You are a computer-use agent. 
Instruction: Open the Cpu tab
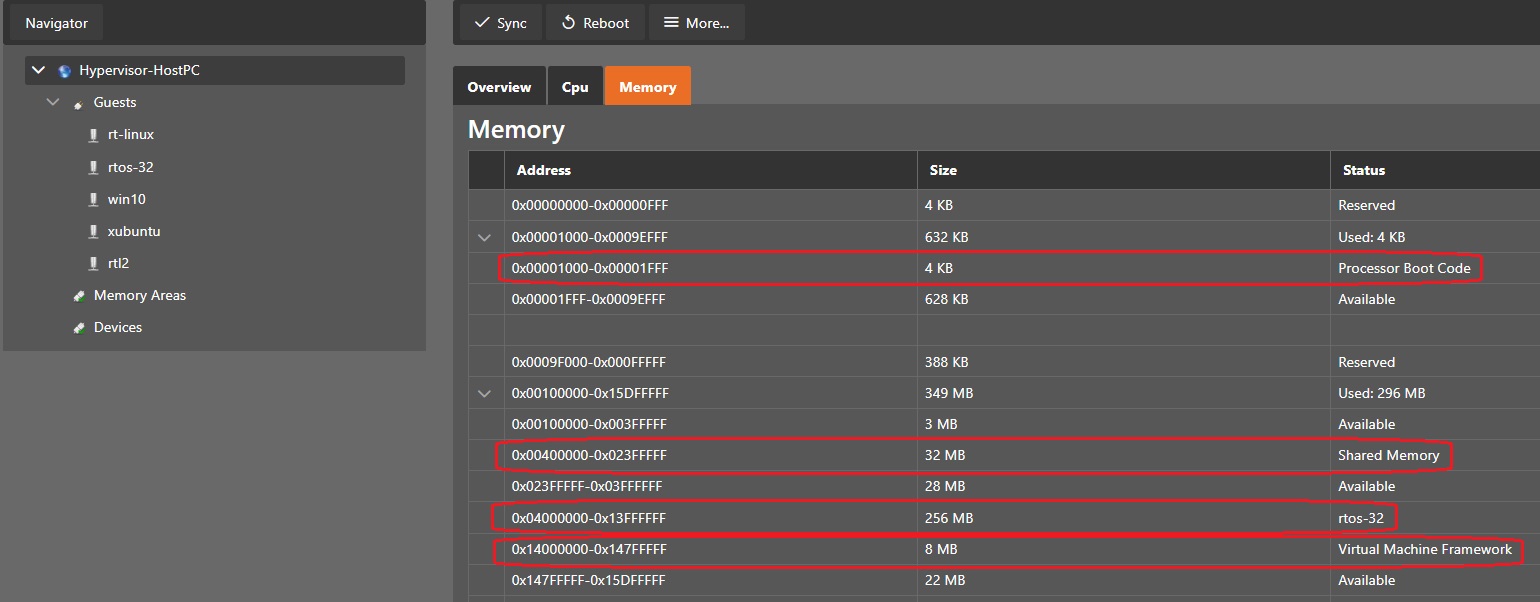(575, 87)
